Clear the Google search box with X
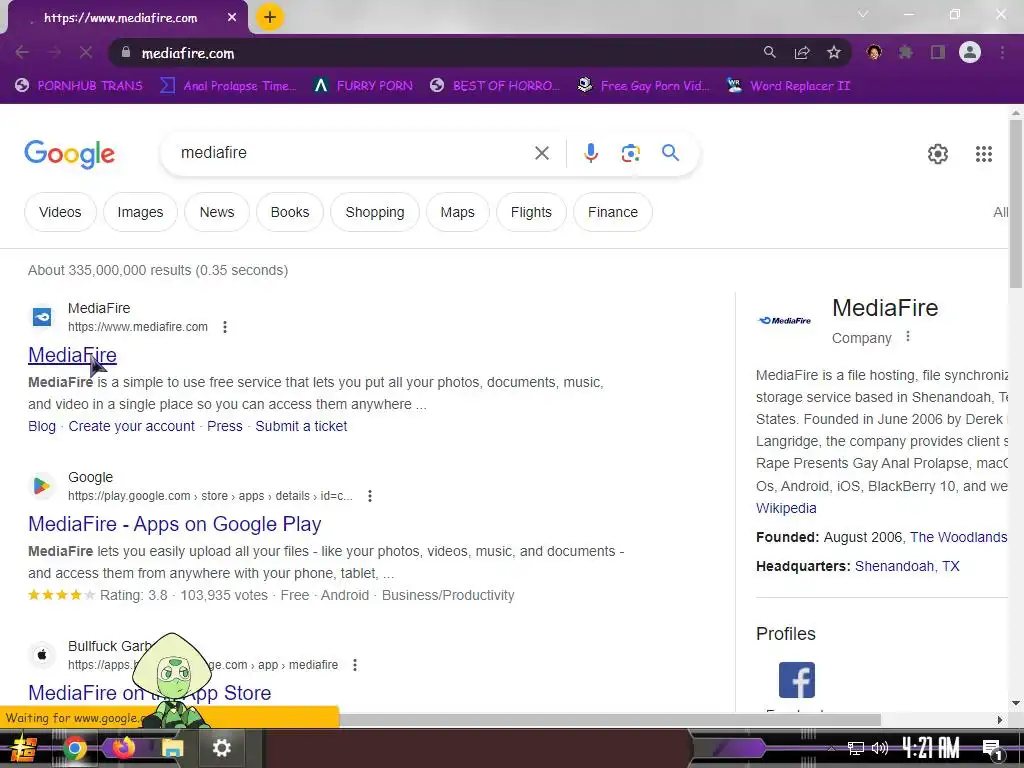The height and width of the screenshot is (768, 1024). [541, 153]
